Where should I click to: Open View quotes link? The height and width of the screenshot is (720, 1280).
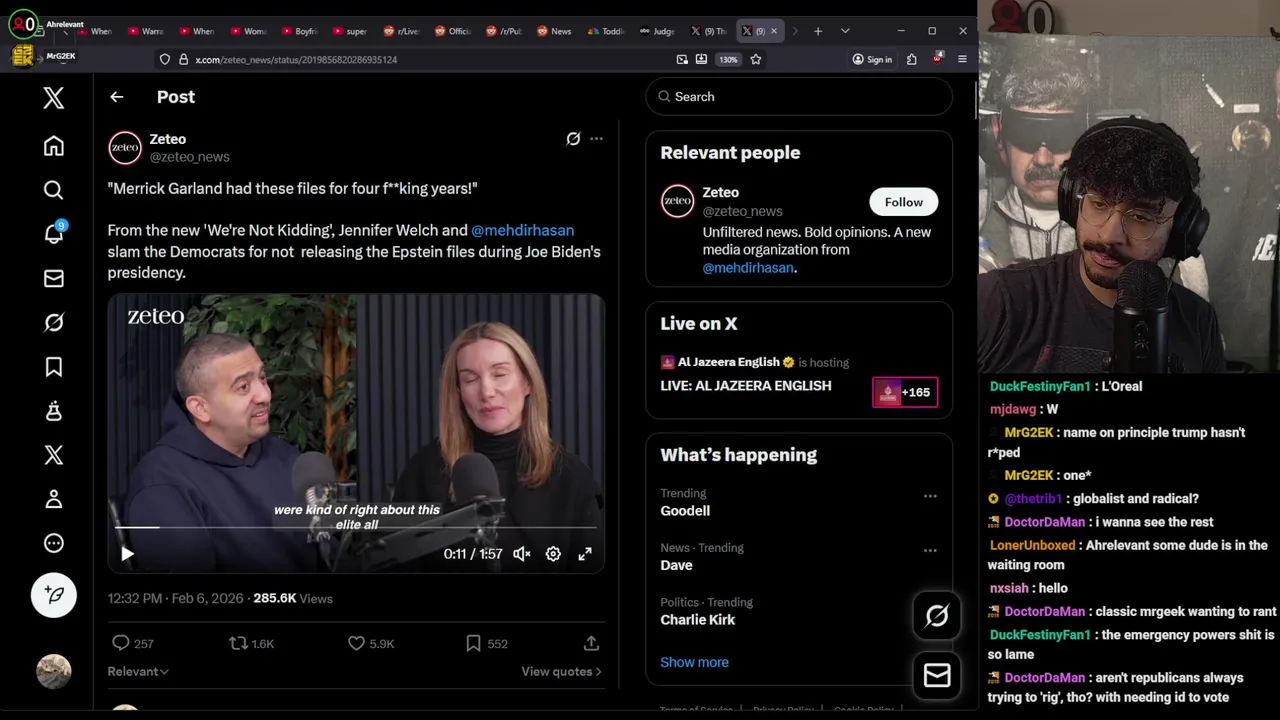pyautogui.click(x=561, y=671)
